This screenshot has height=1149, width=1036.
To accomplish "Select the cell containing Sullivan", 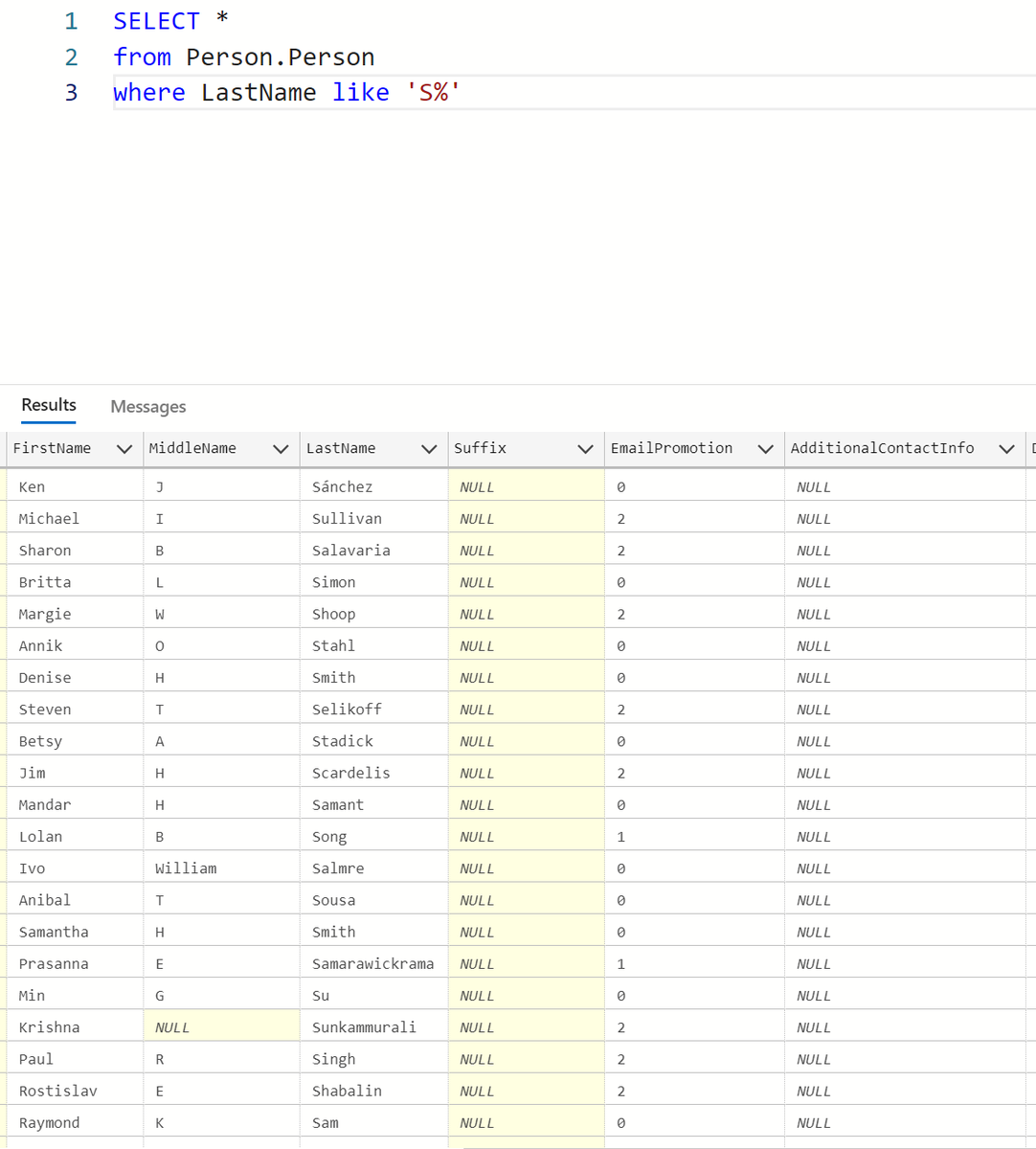I will tap(373, 518).
